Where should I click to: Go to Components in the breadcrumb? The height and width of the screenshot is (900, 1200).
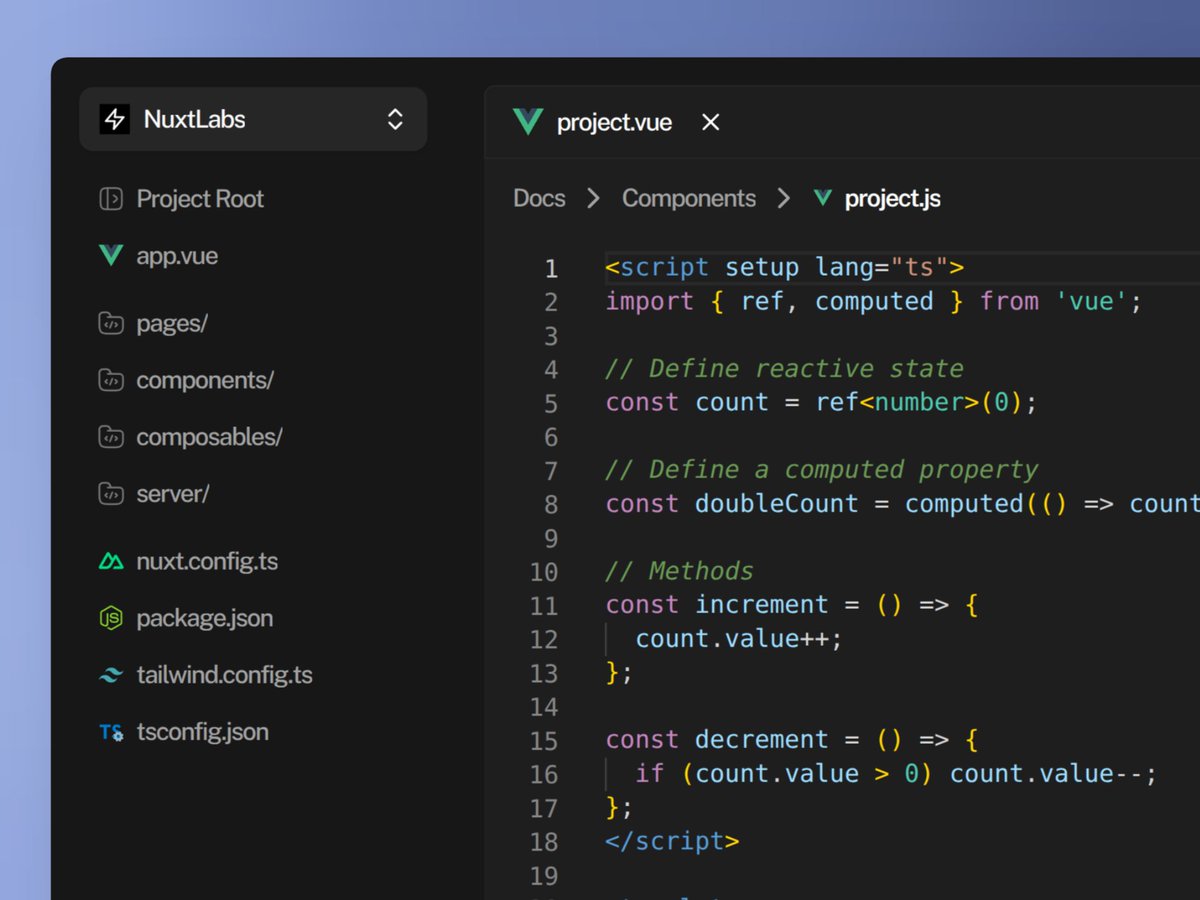coord(689,198)
